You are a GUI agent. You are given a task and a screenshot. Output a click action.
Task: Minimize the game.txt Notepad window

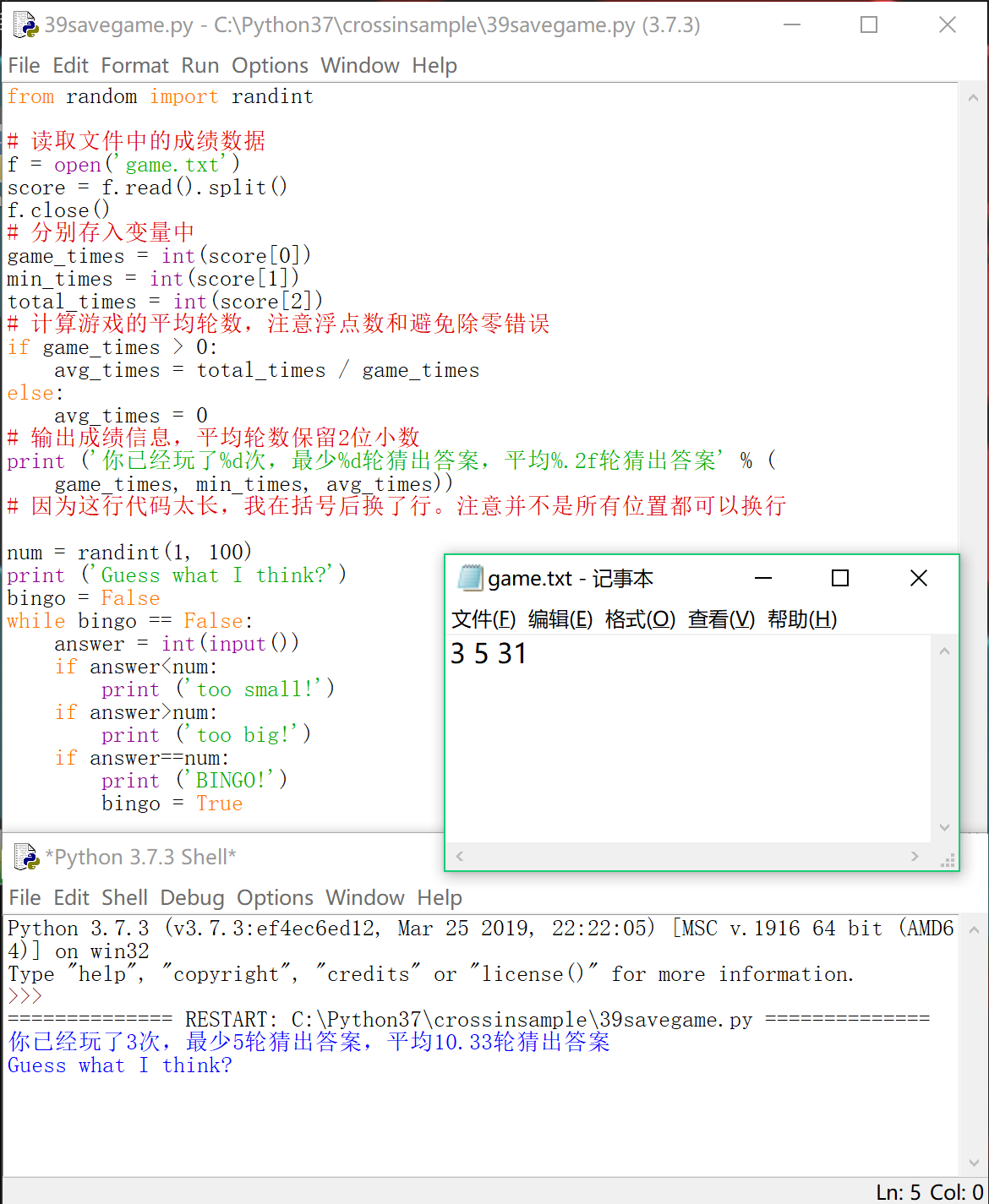pos(763,578)
